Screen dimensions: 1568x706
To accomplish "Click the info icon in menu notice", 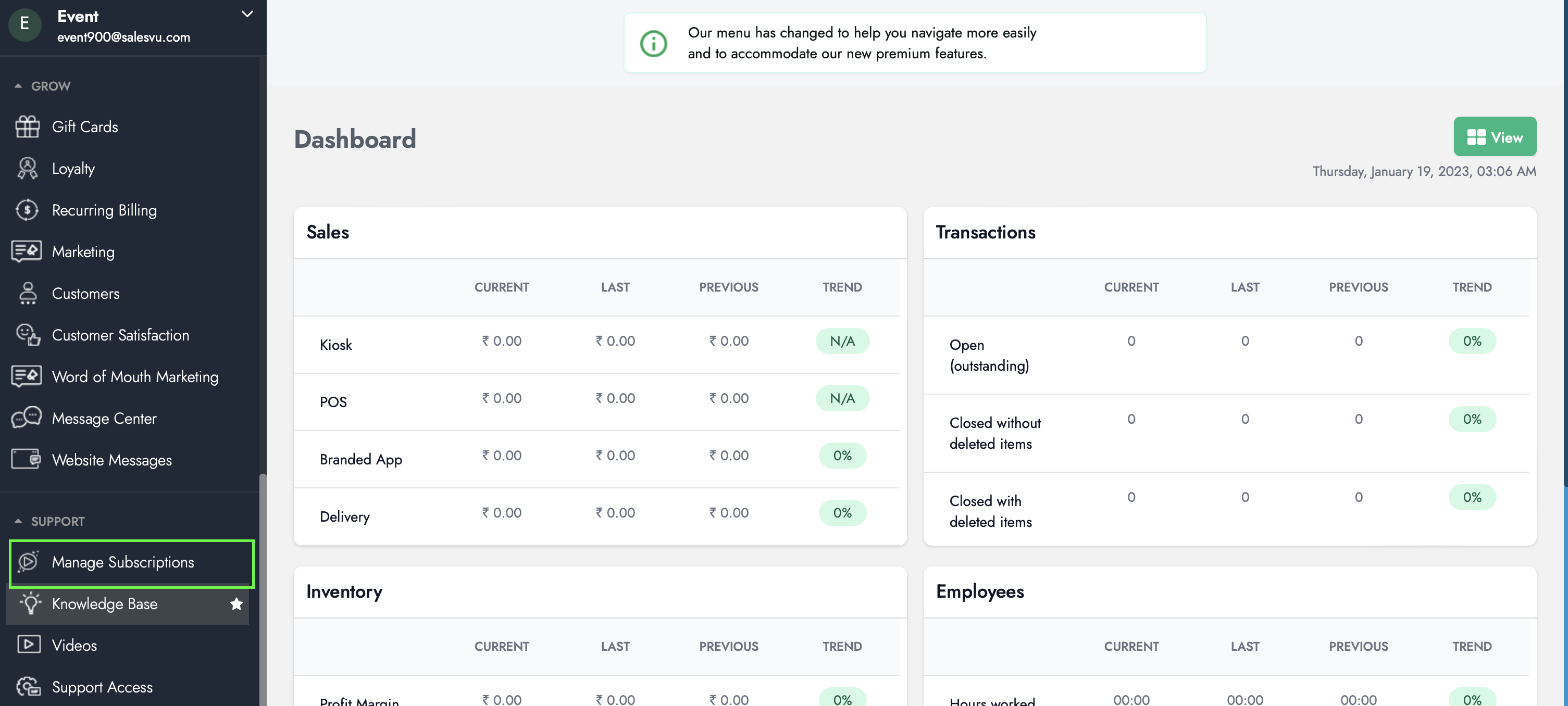I will pyautogui.click(x=653, y=44).
